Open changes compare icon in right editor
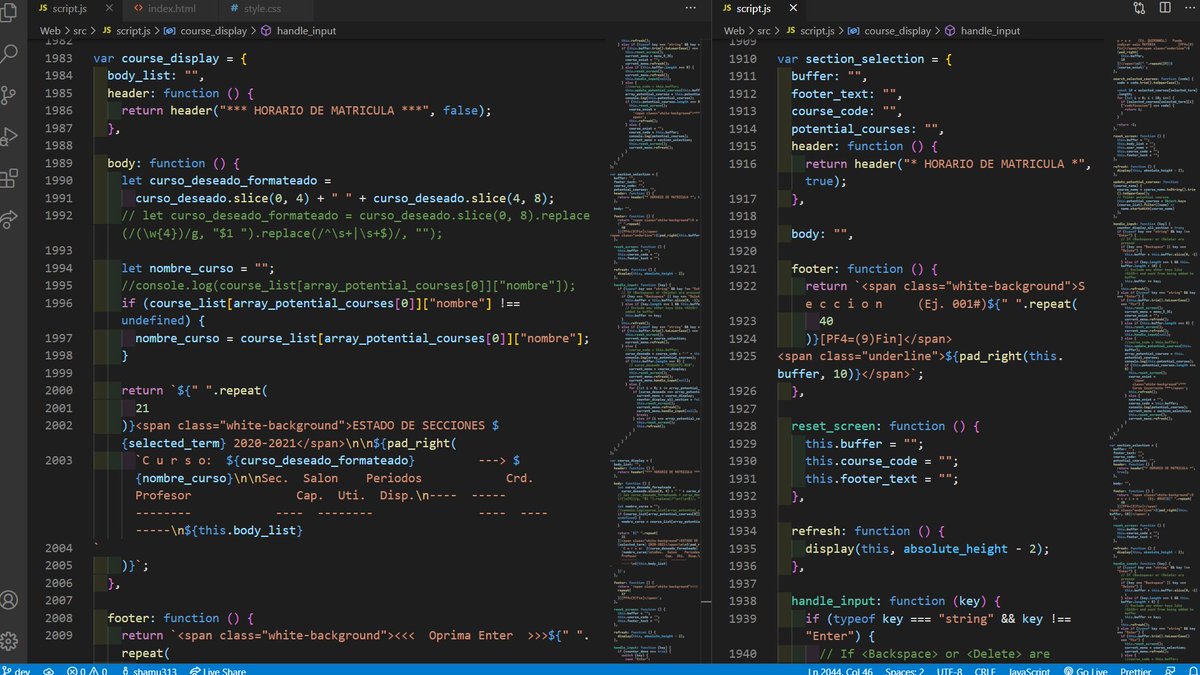The image size is (1200, 675). pyautogui.click(x=1139, y=8)
